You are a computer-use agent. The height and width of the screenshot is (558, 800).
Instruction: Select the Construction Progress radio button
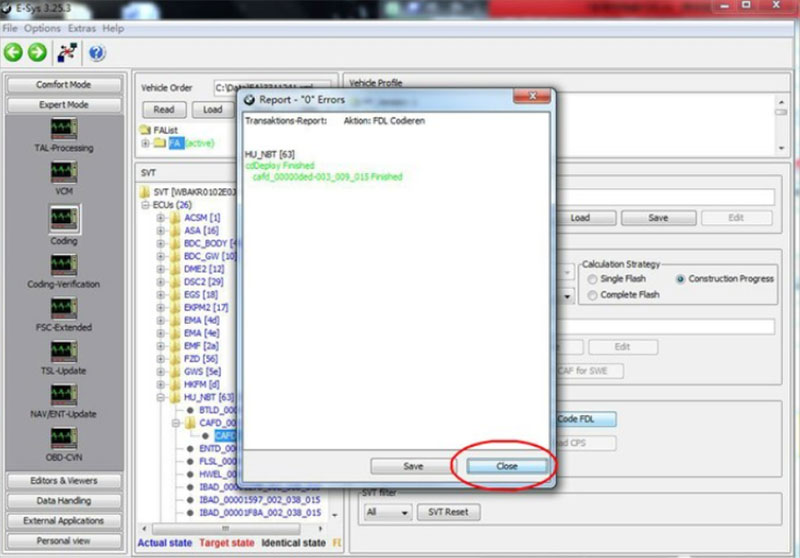(680, 279)
